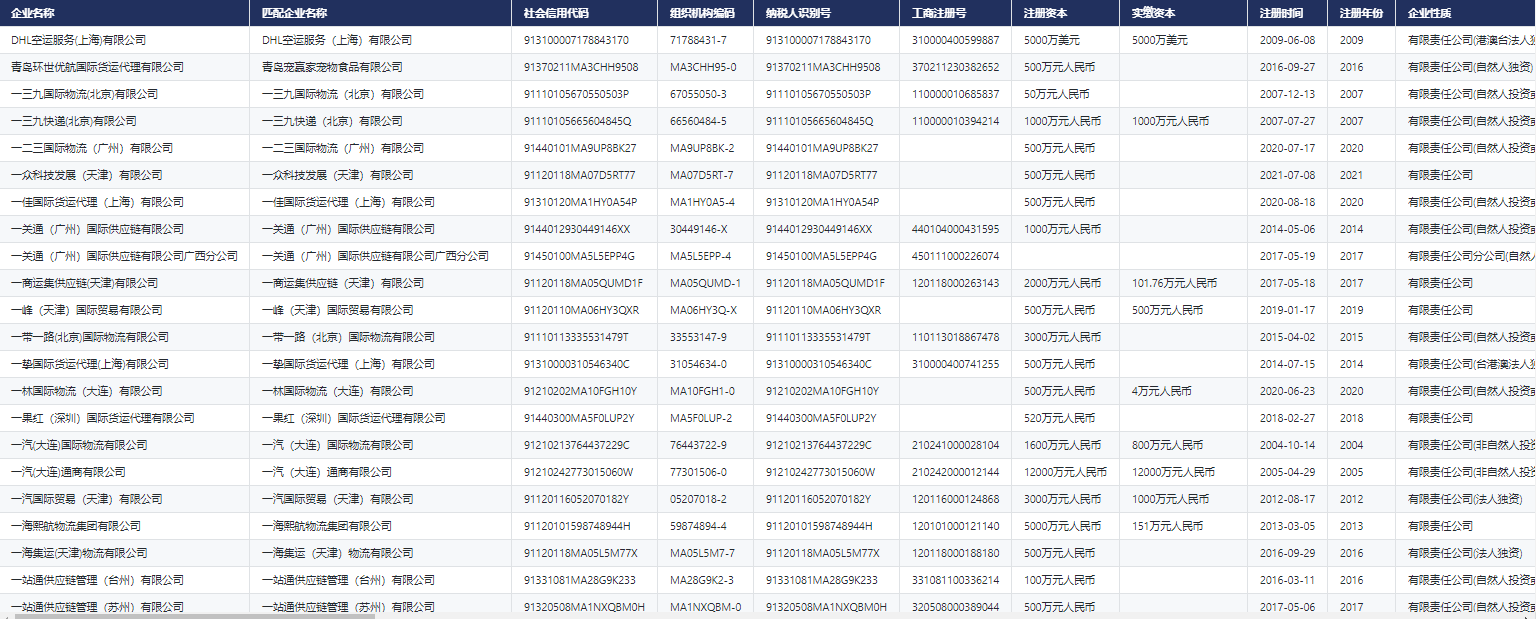Click date cell 2017-05-19
1536x619 pixels.
pos(1287,256)
